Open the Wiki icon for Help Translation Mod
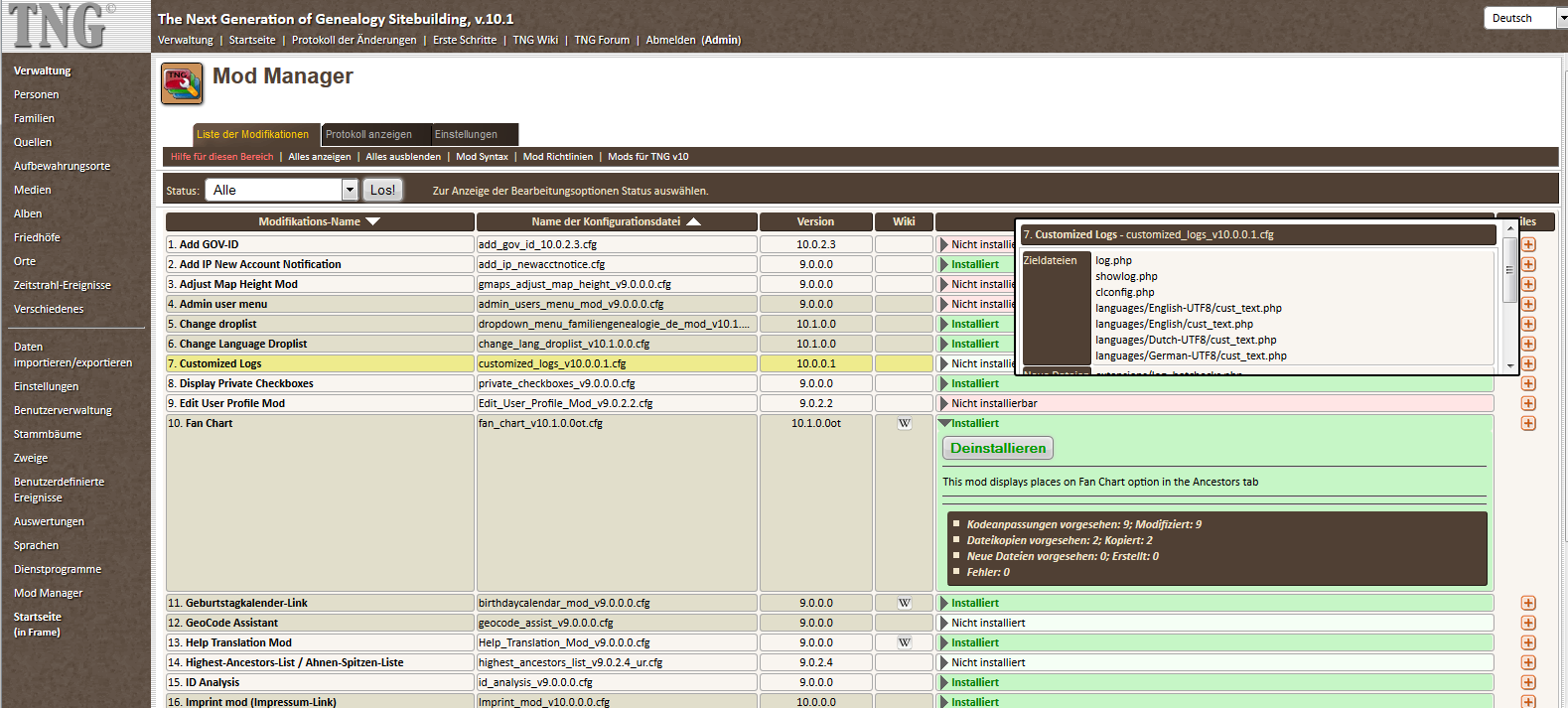Viewport: 1568px width, 708px height. (x=905, y=642)
